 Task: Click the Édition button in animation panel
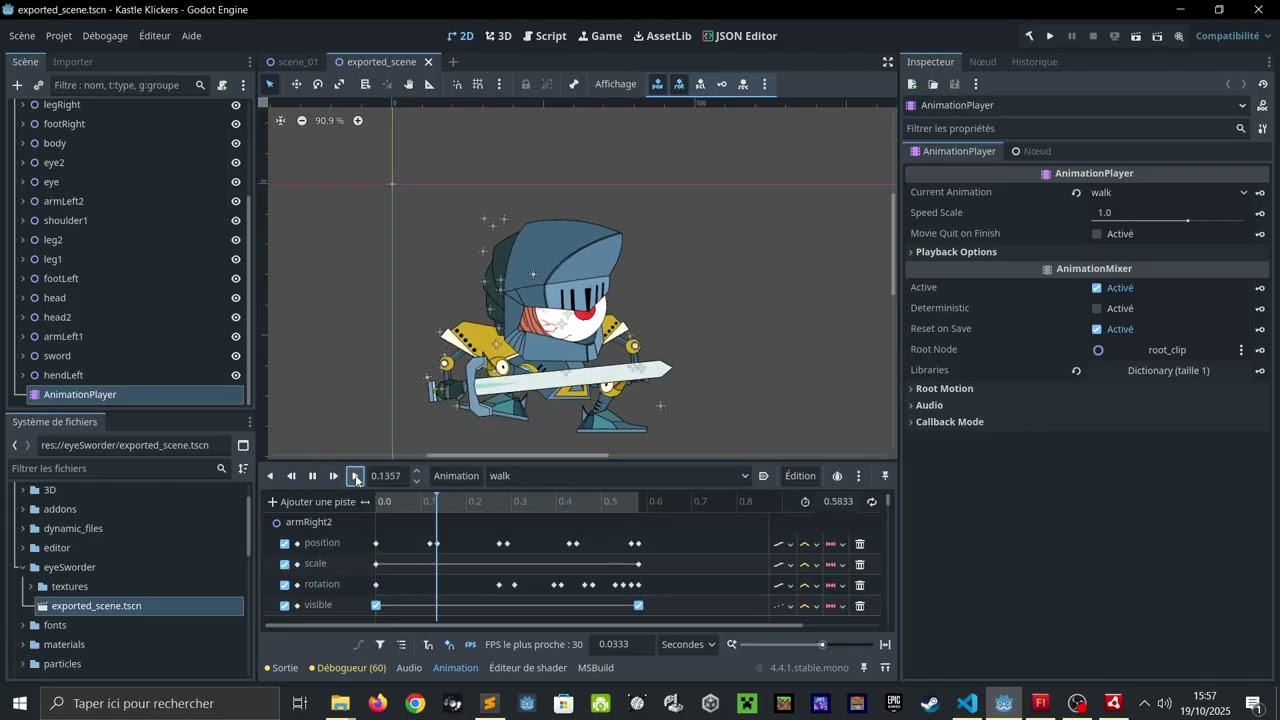pyautogui.click(x=800, y=477)
